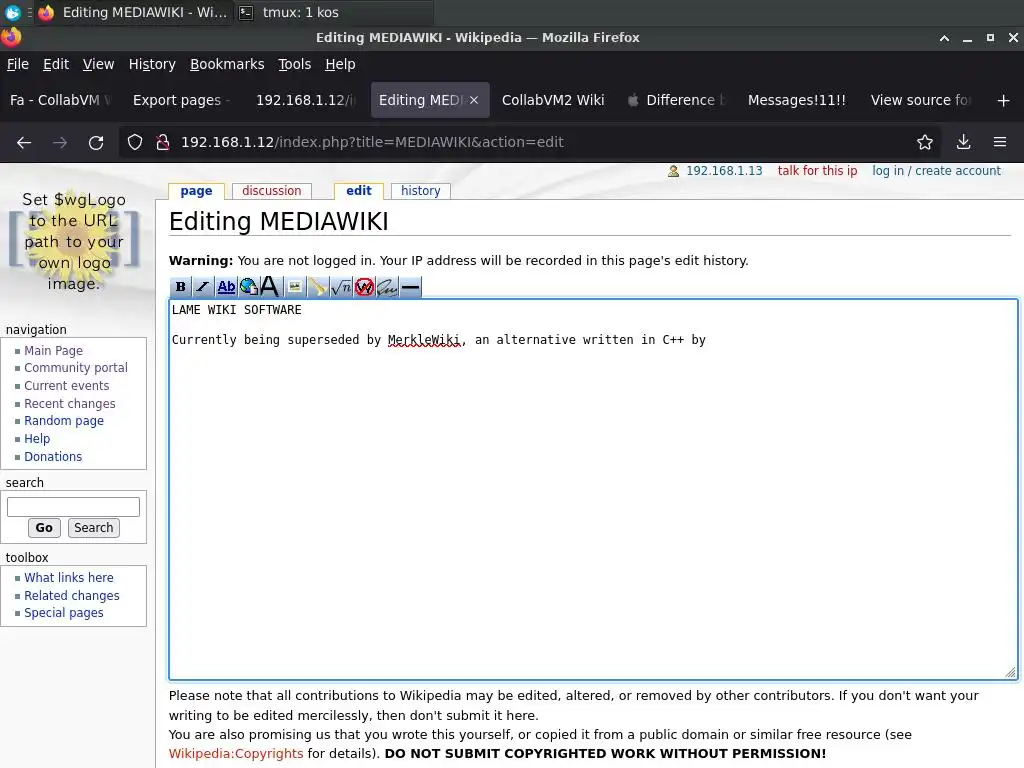This screenshot has height=768, width=1024.
Task: Click the Go search button
Action: pos(44,528)
